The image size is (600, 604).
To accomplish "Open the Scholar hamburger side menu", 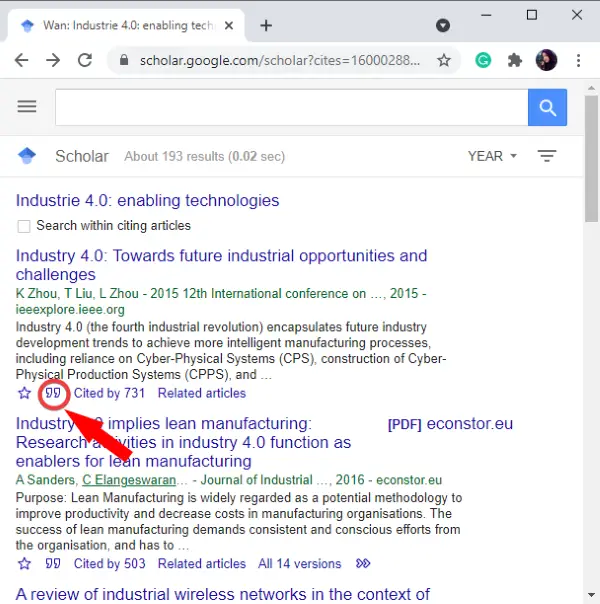I will point(27,106).
